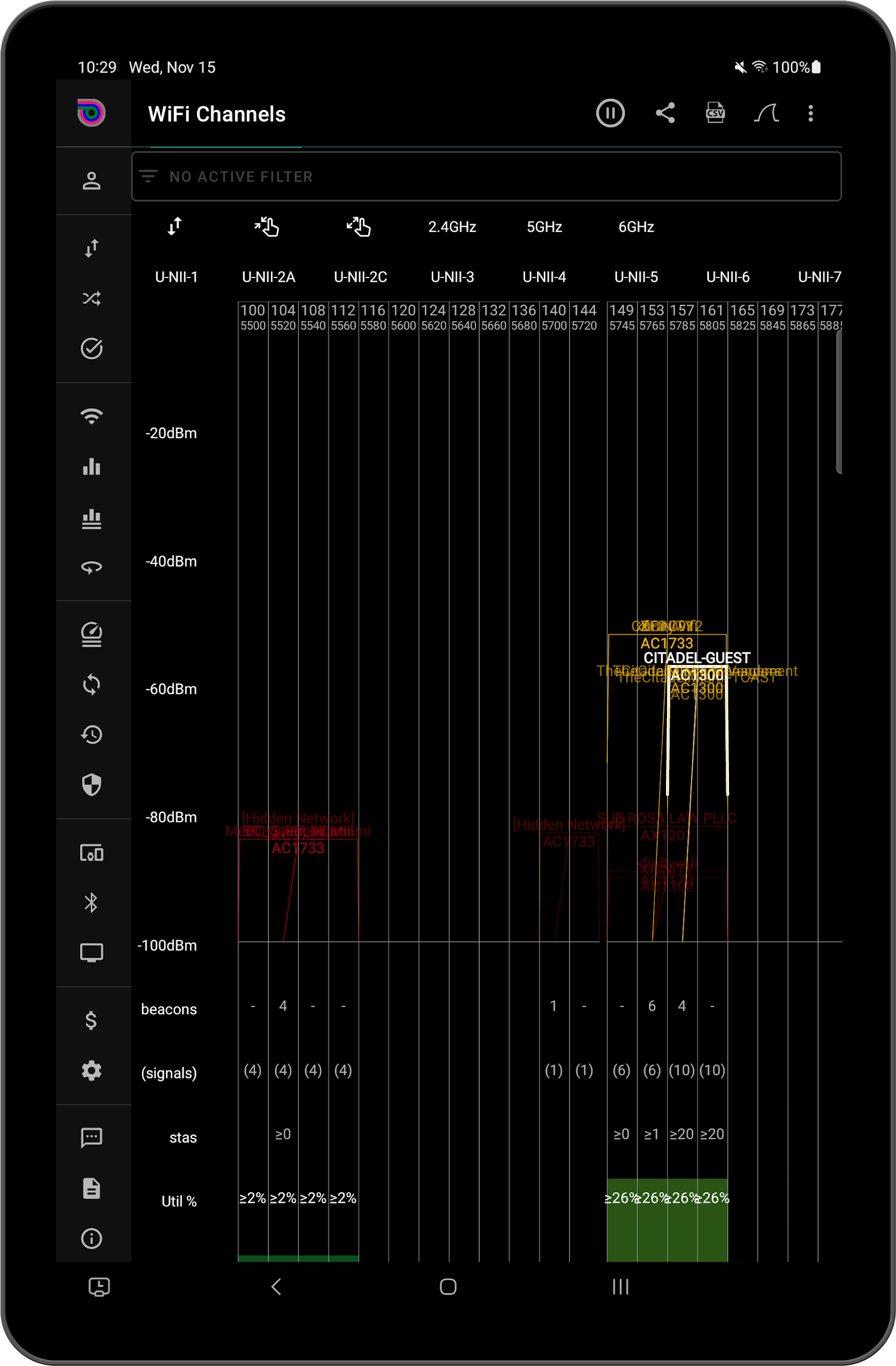Tap the Util % row label

179,1201
